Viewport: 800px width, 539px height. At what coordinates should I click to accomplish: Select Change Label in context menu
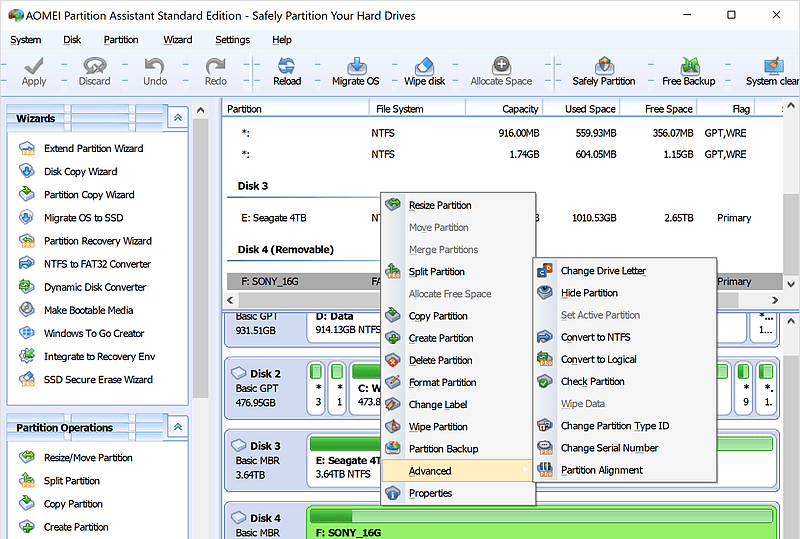[458, 404]
